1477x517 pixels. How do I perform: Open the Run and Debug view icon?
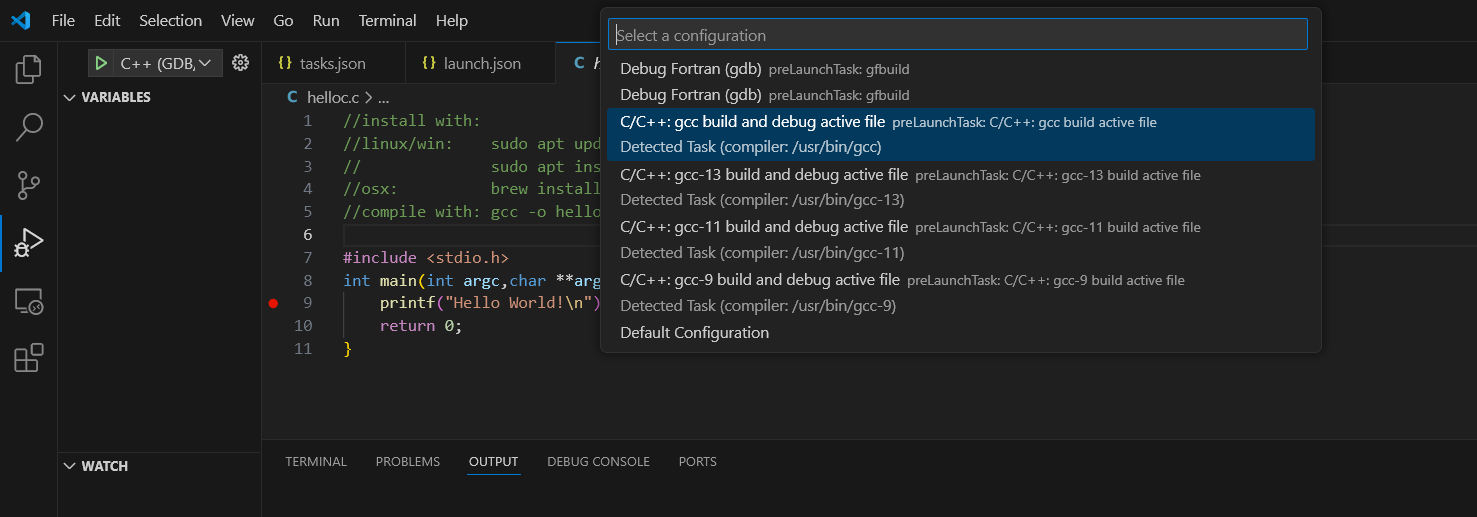click(x=28, y=243)
